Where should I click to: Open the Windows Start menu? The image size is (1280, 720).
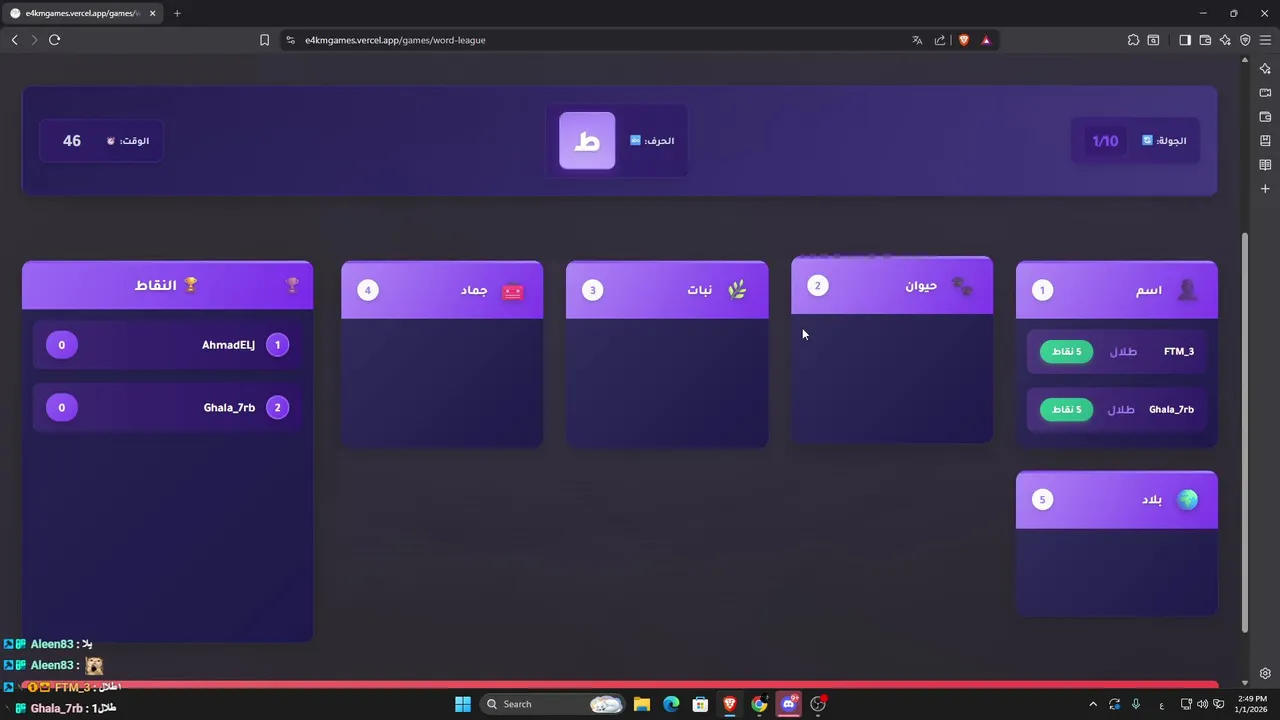463,704
